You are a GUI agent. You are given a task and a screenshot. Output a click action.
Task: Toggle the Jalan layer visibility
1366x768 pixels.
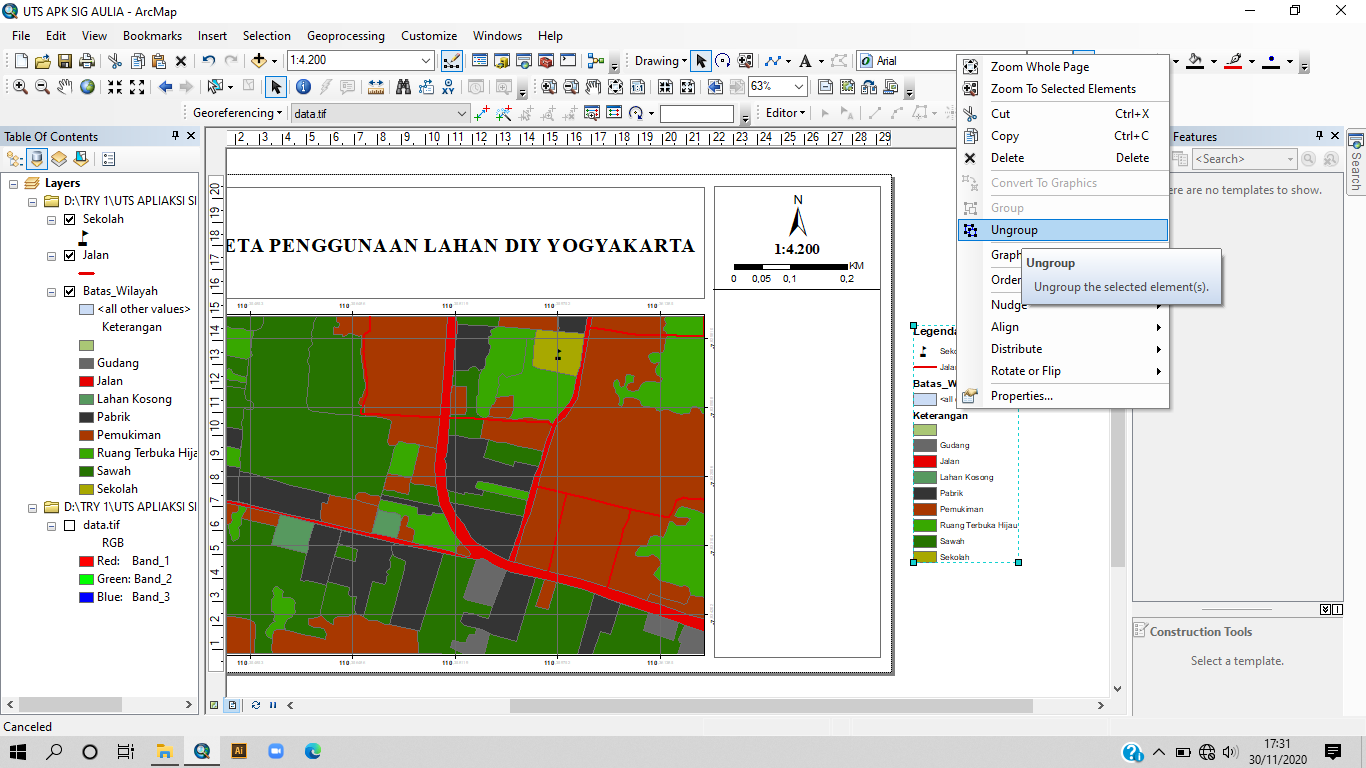[x=69, y=255]
